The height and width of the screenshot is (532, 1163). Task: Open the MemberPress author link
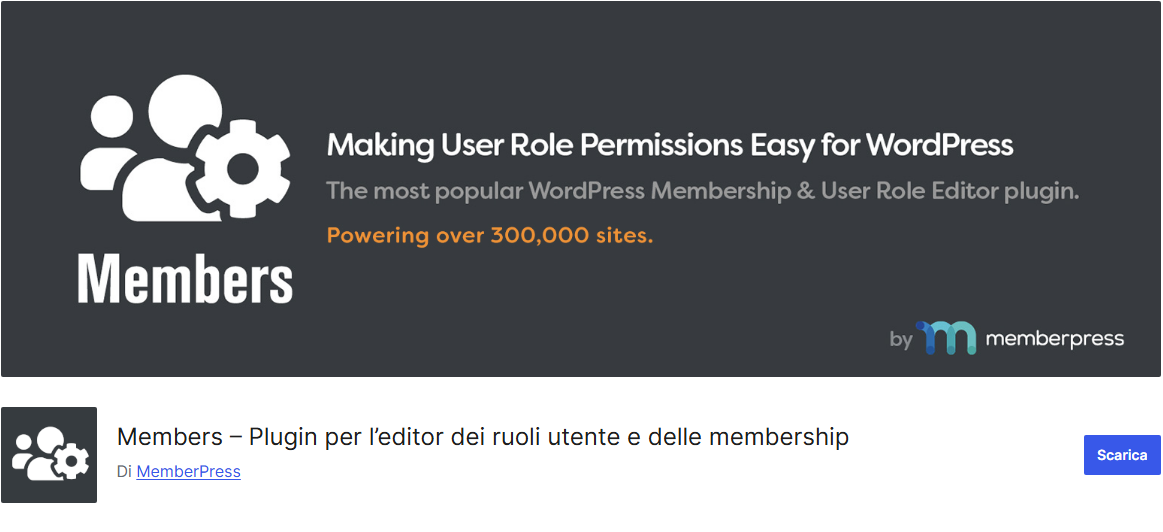pyautogui.click(x=188, y=471)
